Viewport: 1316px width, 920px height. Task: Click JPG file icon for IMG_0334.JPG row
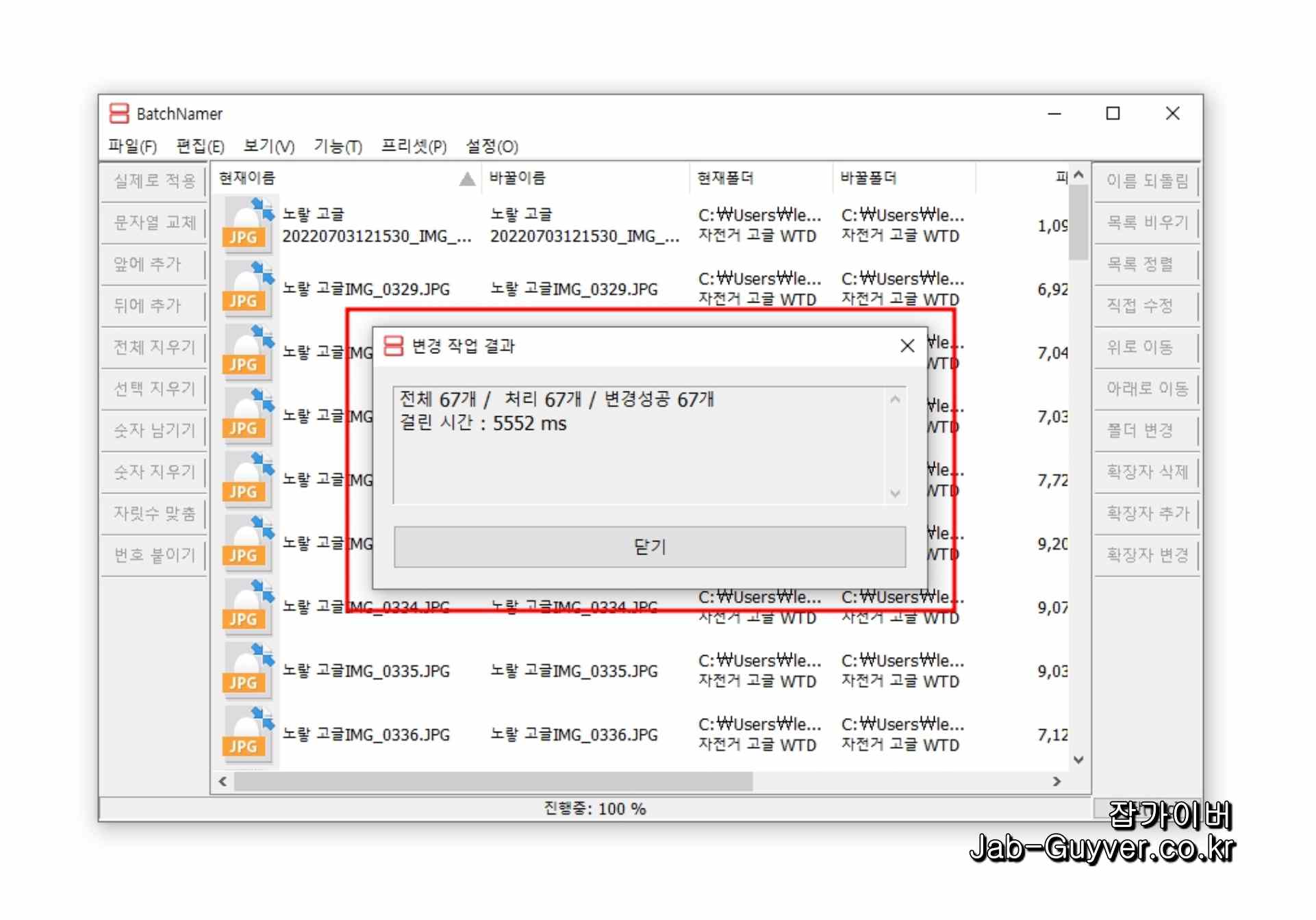pyautogui.click(x=247, y=607)
